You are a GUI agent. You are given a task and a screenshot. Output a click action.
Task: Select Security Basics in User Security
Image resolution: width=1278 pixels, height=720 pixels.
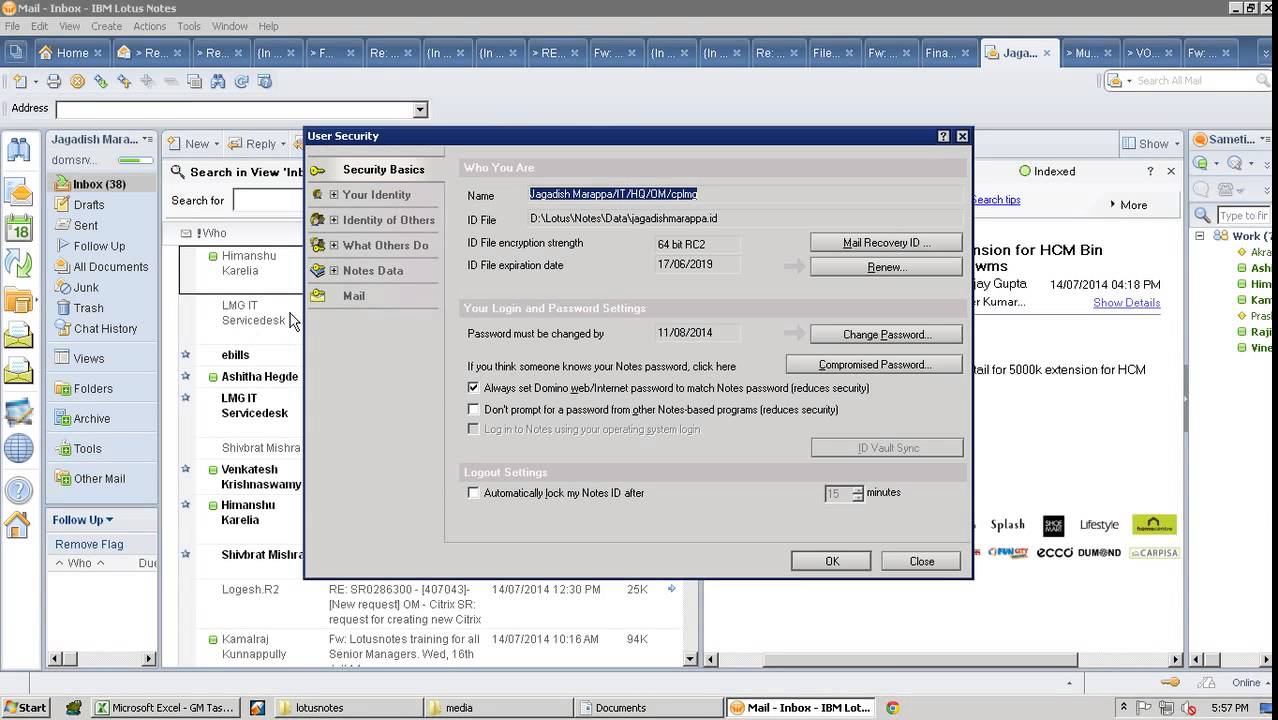point(383,170)
